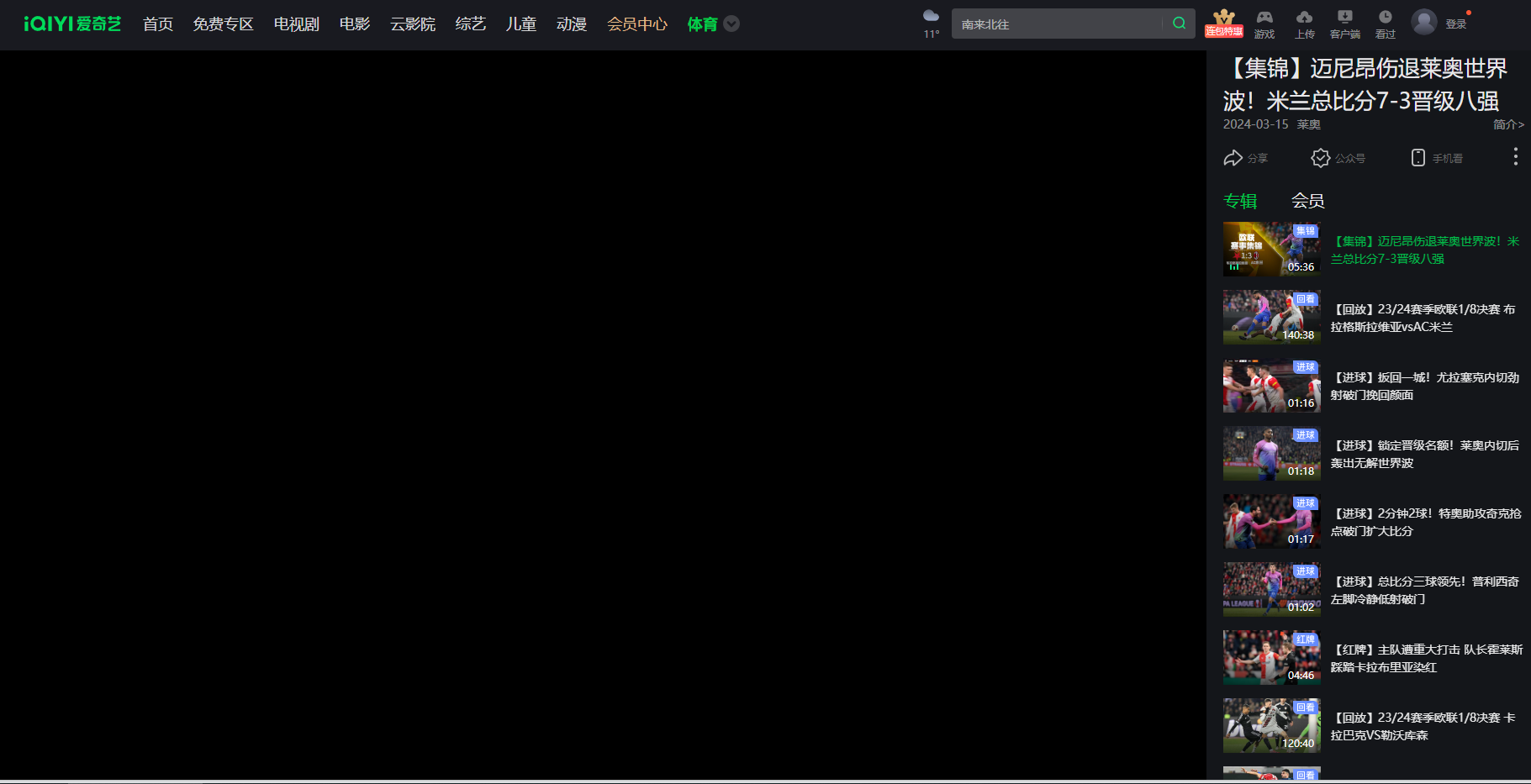Click the 登录 login link
The height and width of the screenshot is (784, 1531).
[1456, 23]
